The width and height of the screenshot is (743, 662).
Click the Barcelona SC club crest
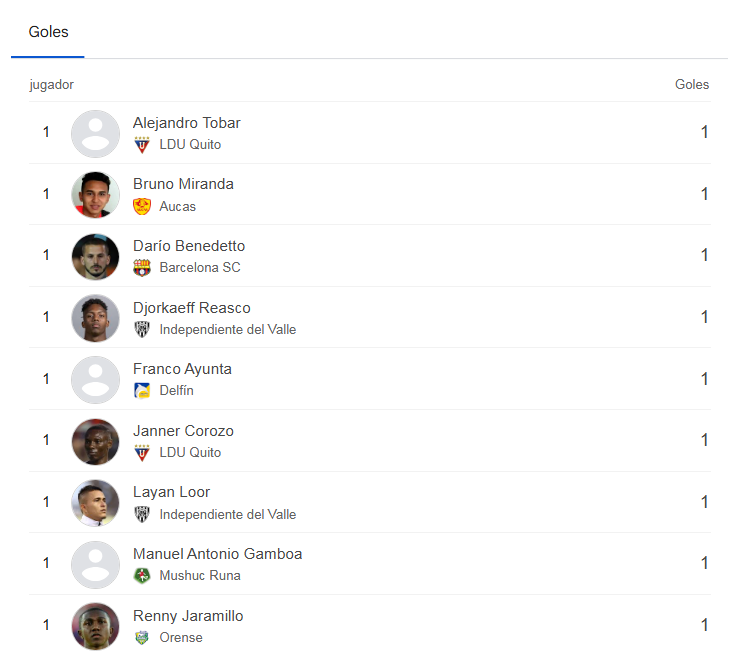pyautogui.click(x=142, y=268)
